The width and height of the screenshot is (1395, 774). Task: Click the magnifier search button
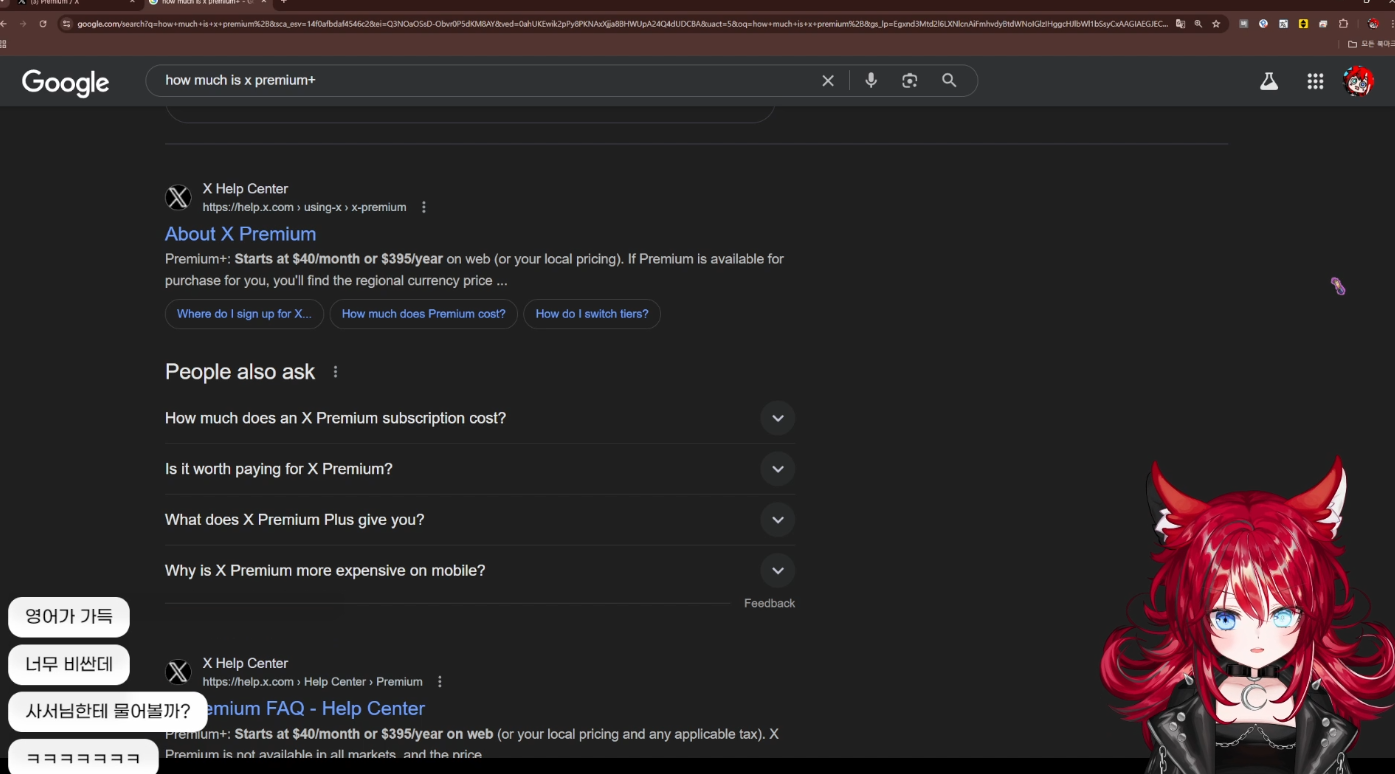tap(949, 81)
